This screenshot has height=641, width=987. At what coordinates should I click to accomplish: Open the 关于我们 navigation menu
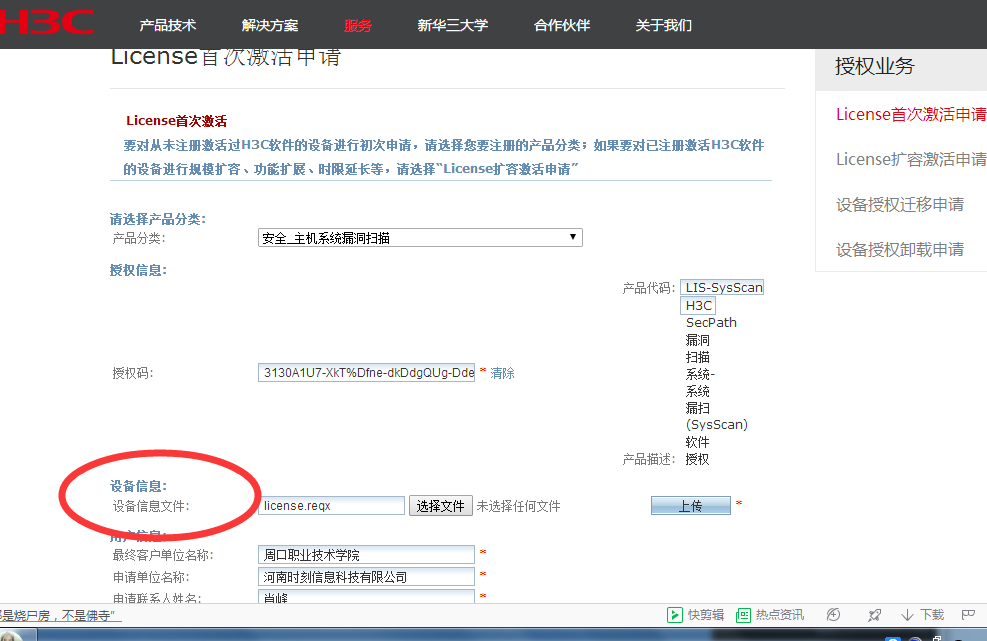663,25
